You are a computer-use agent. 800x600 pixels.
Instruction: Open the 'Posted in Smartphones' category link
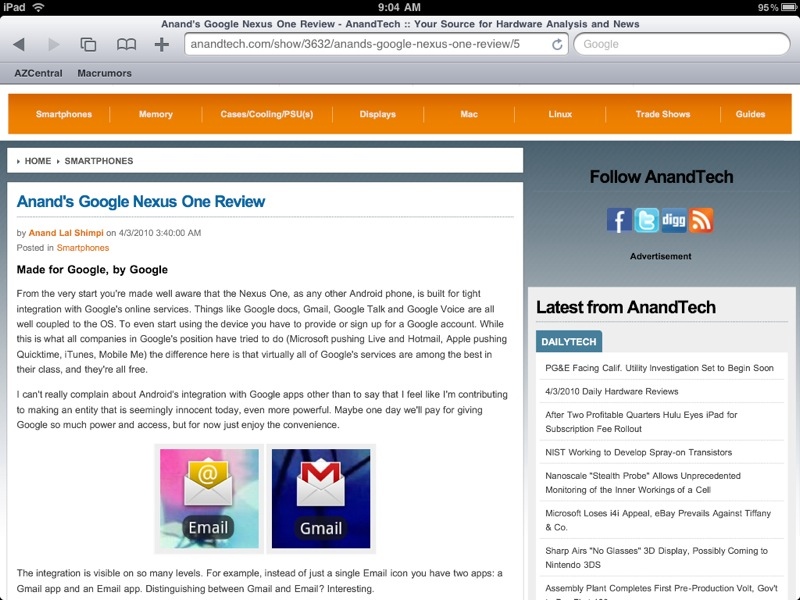(x=83, y=248)
